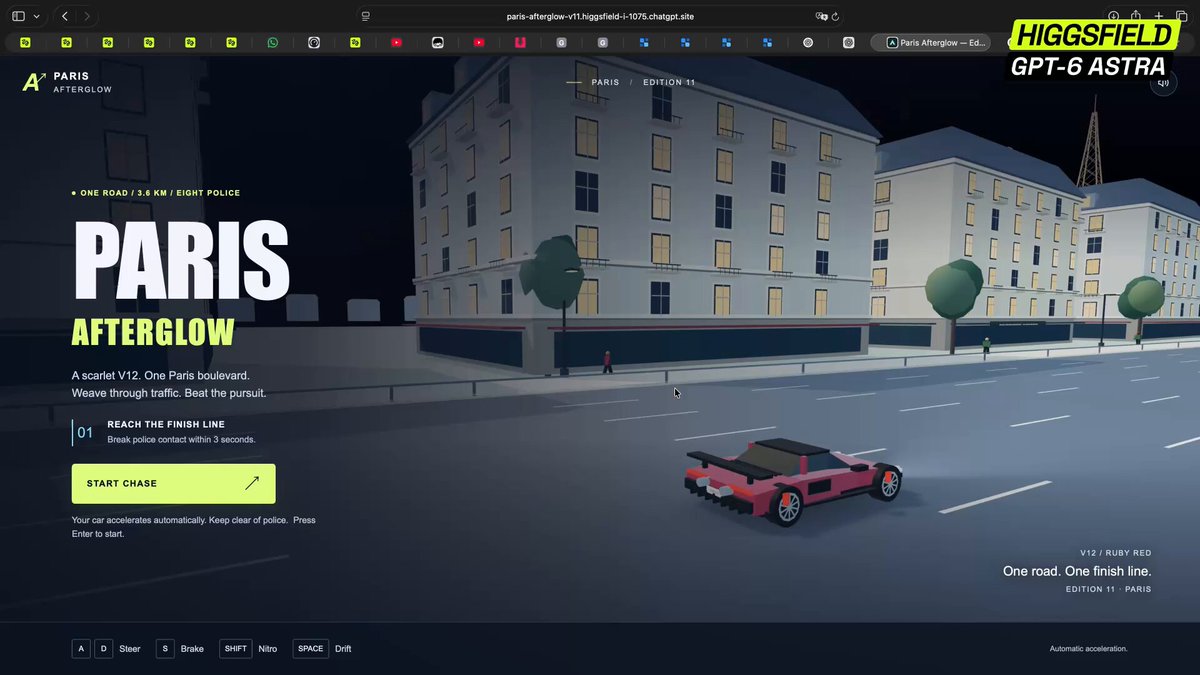The width and height of the screenshot is (1200, 675).
Task: Click the D steer key badge
Action: (x=104, y=649)
